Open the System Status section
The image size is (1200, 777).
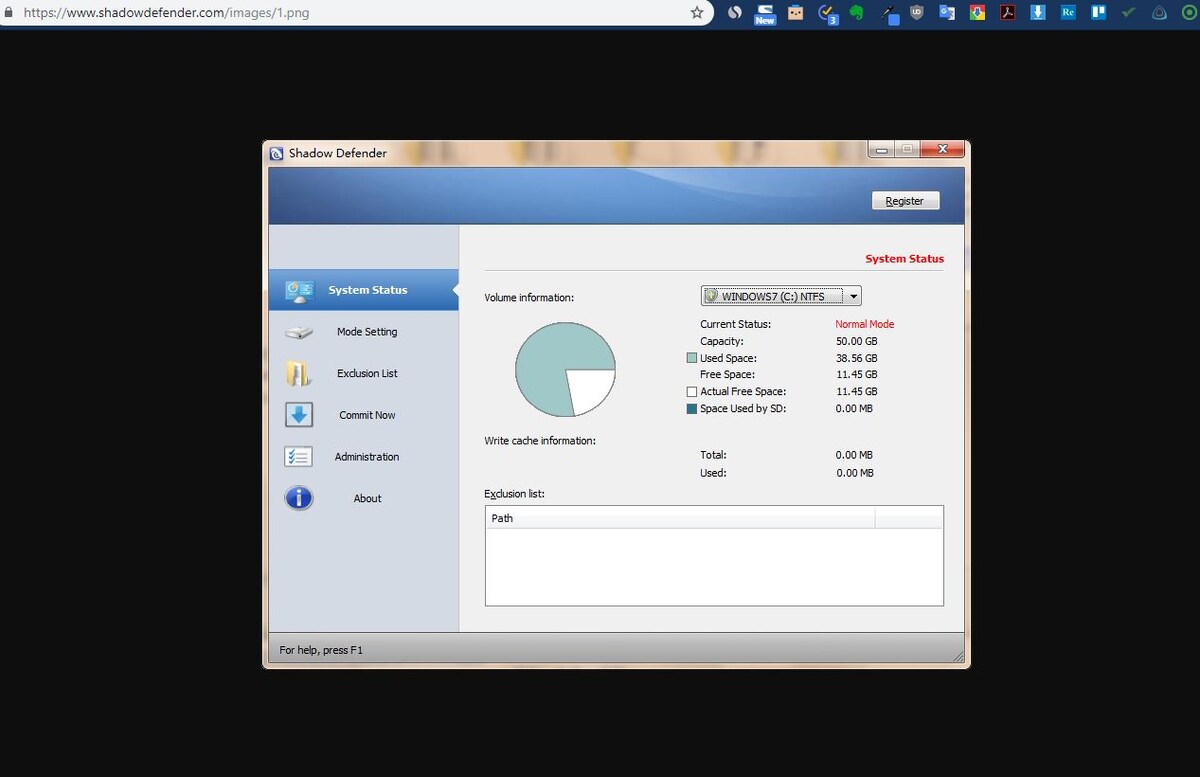(363, 290)
